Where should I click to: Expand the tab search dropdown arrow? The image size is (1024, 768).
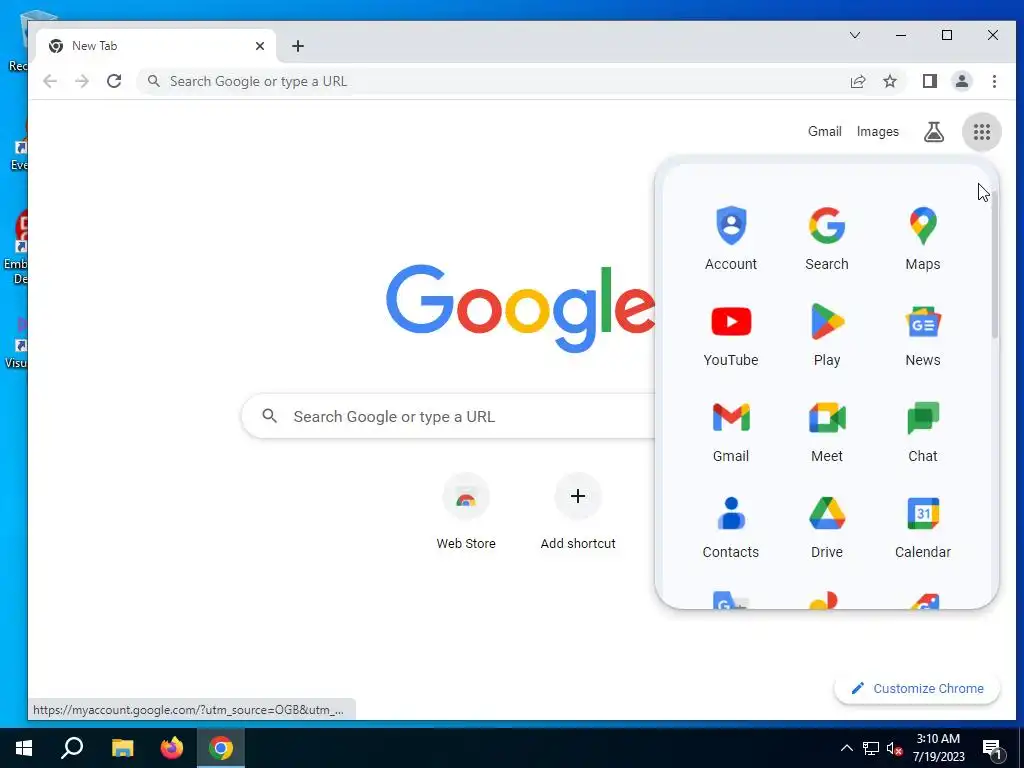tap(854, 35)
